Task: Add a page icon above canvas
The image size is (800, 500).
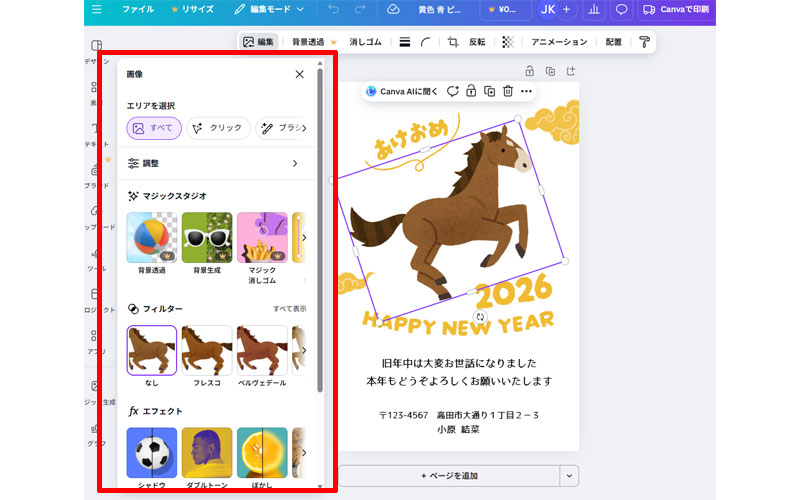Action: click(570, 71)
